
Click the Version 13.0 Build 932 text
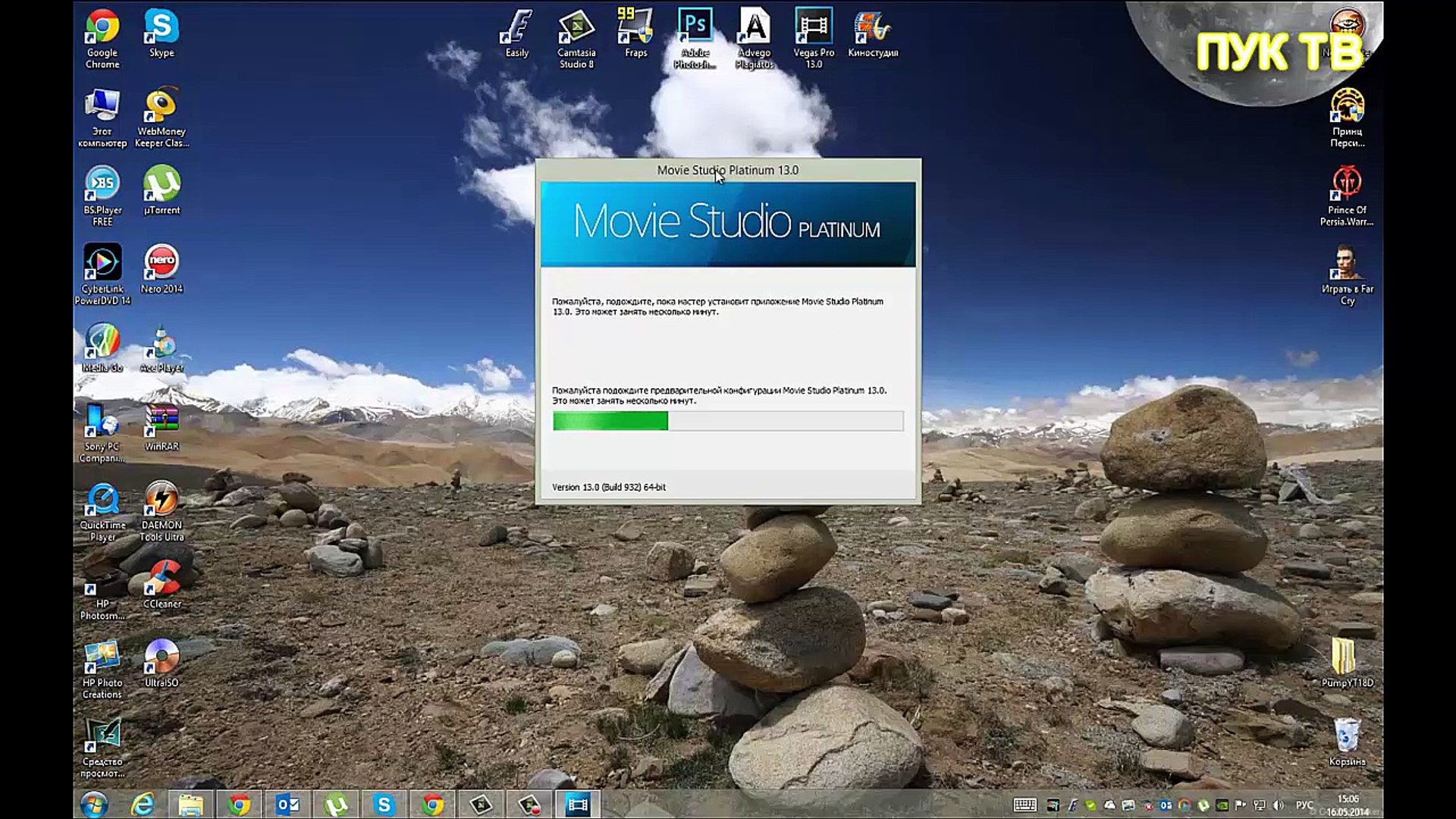[x=609, y=487]
